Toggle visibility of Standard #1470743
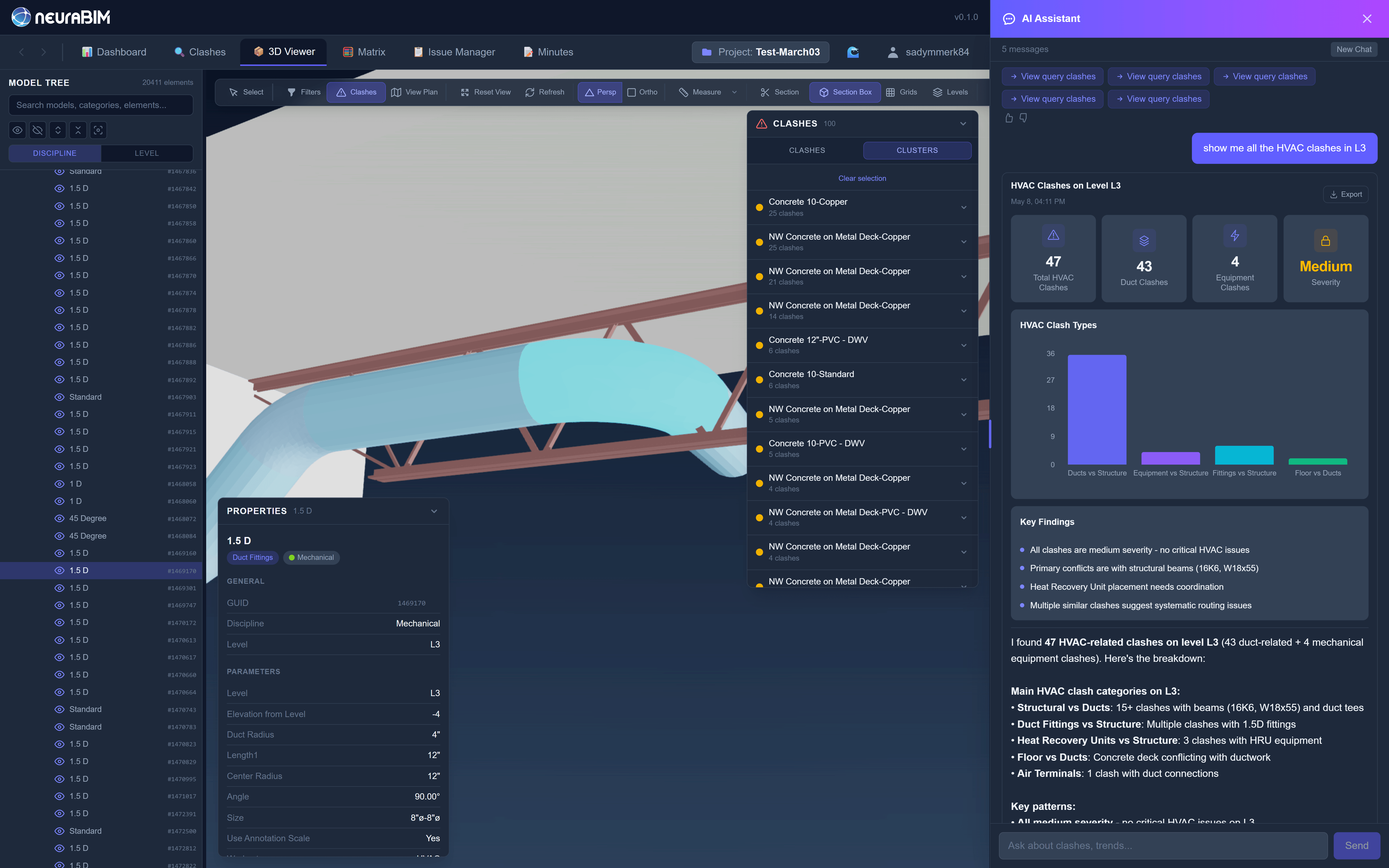 [59, 710]
